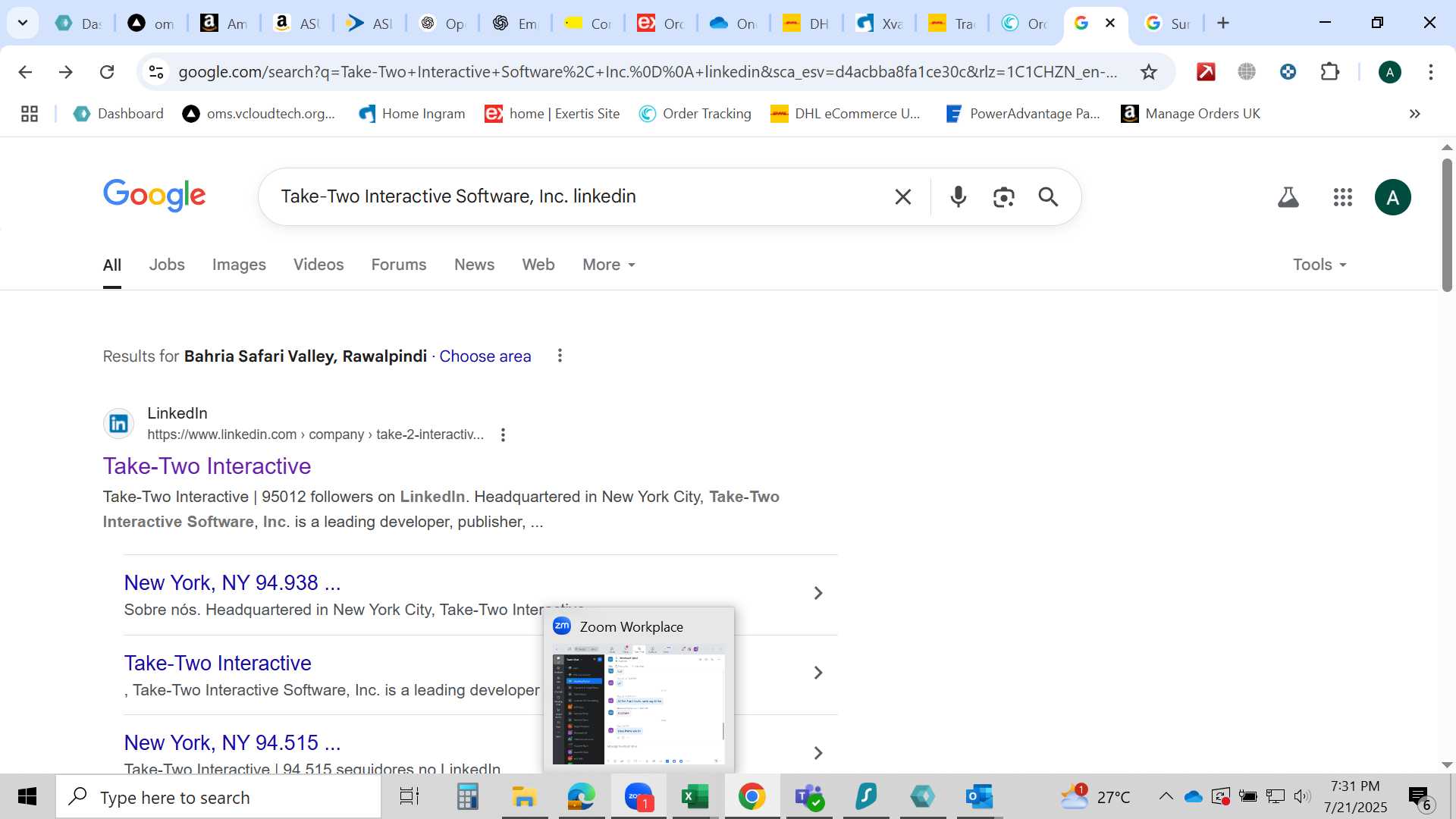This screenshot has width=1456, height=819.
Task: Open Google Lens image search
Action: click(x=1003, y=197)
